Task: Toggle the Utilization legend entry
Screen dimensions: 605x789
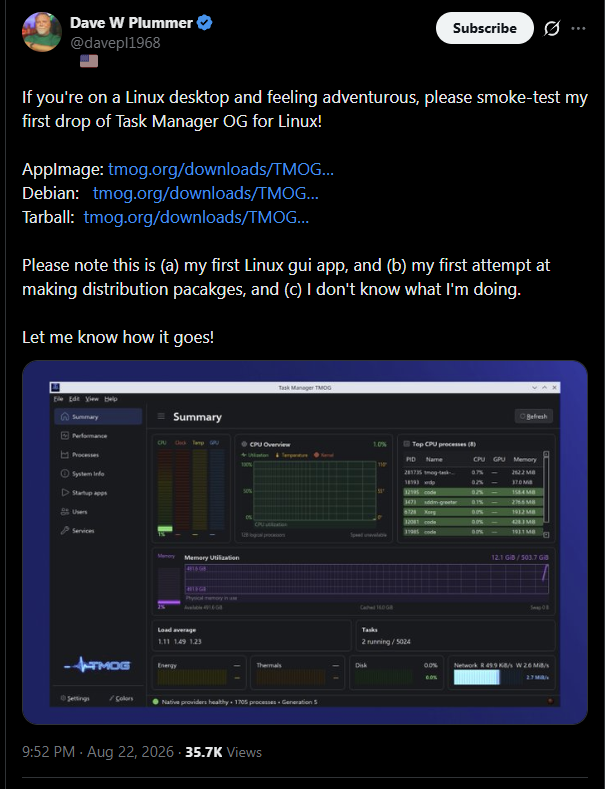Action: (255, 455)
